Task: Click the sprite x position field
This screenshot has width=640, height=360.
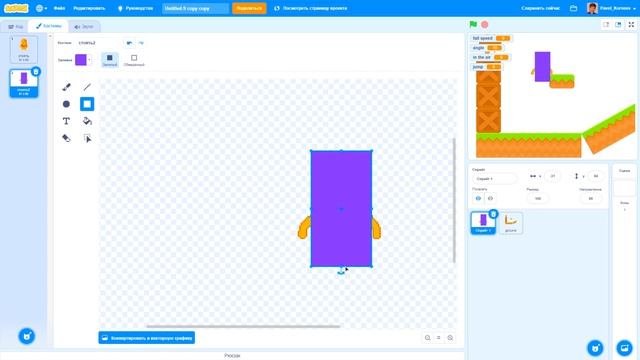Action: pos(553,176)
